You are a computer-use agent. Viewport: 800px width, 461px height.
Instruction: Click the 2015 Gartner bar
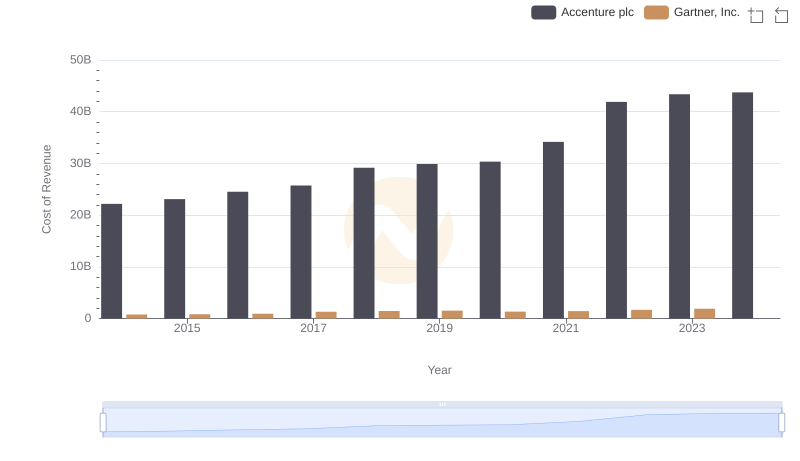click(199, 316)
